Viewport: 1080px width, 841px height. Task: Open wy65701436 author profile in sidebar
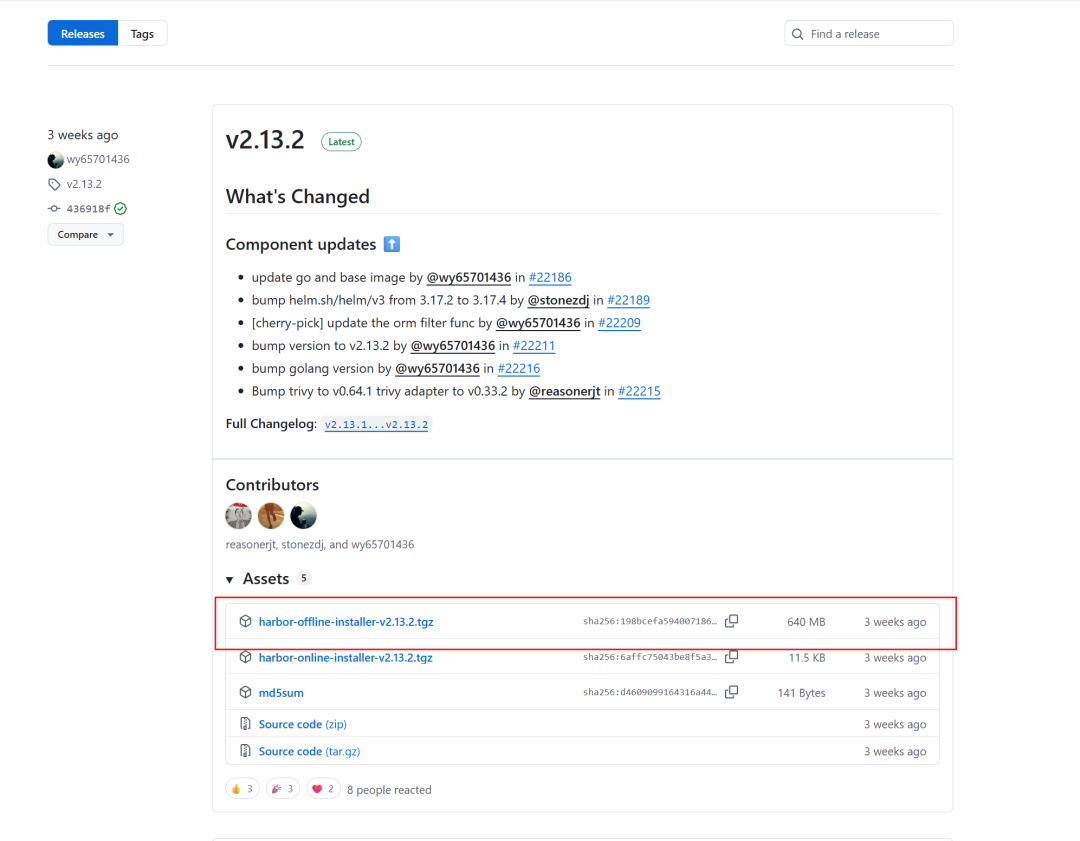coord(98,159)
